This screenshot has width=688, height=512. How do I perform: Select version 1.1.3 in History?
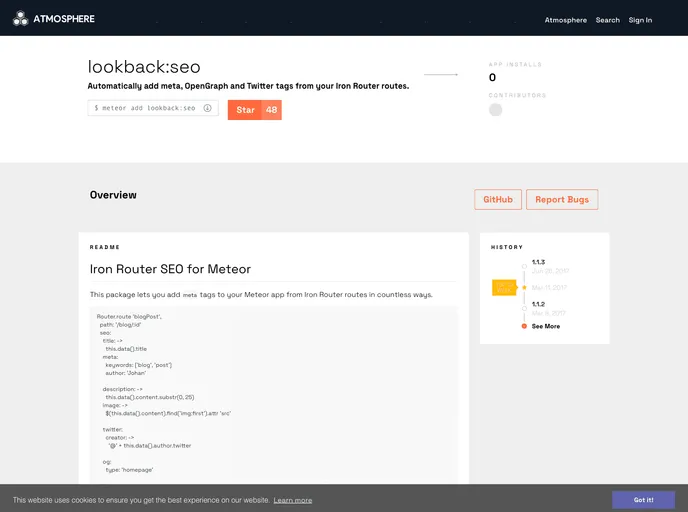(x=538, y=262)
